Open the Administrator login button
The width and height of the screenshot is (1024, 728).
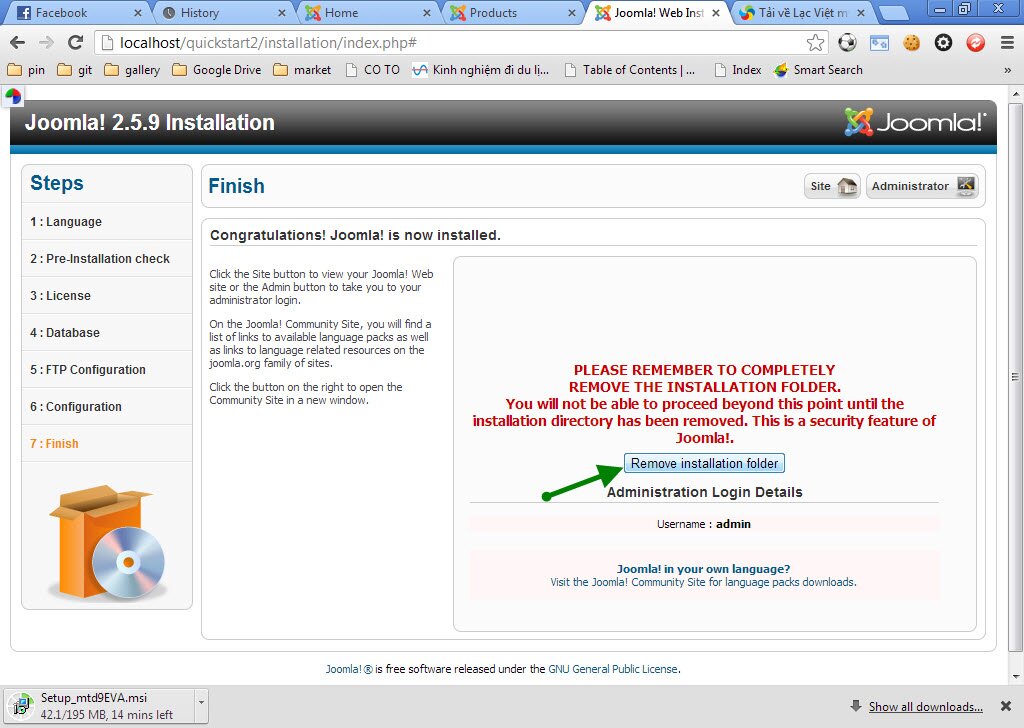(921, 186)
